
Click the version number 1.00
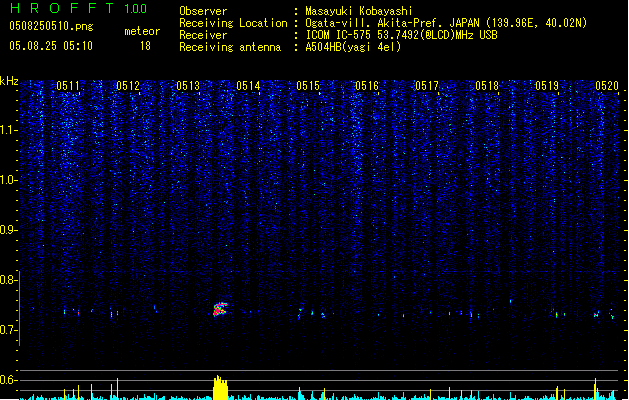(136, 9)
